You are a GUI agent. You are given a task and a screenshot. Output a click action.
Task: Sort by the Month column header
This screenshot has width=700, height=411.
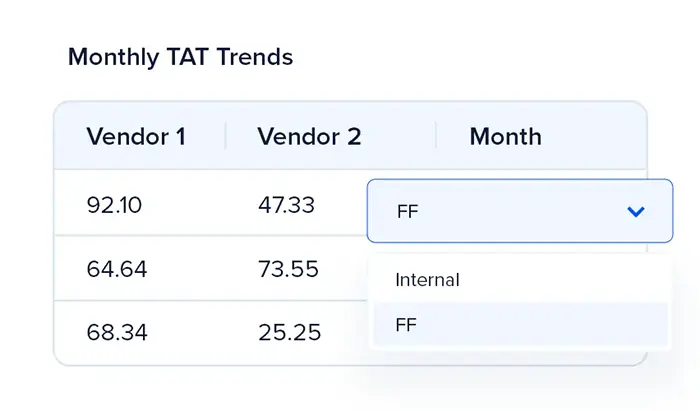tap(505, 137)
